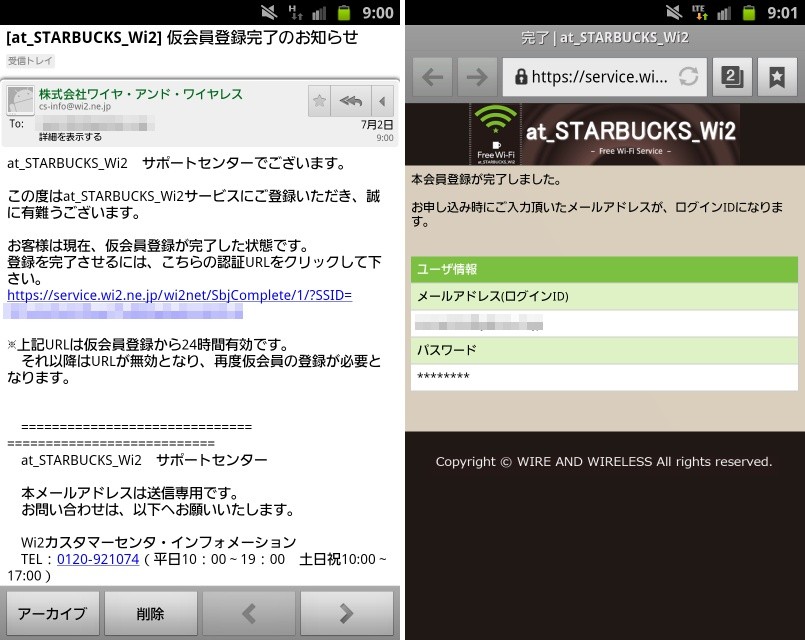Open the more-options triangle in email header
The height and width of the screenshot is (640, 805).
click(382, 101)
